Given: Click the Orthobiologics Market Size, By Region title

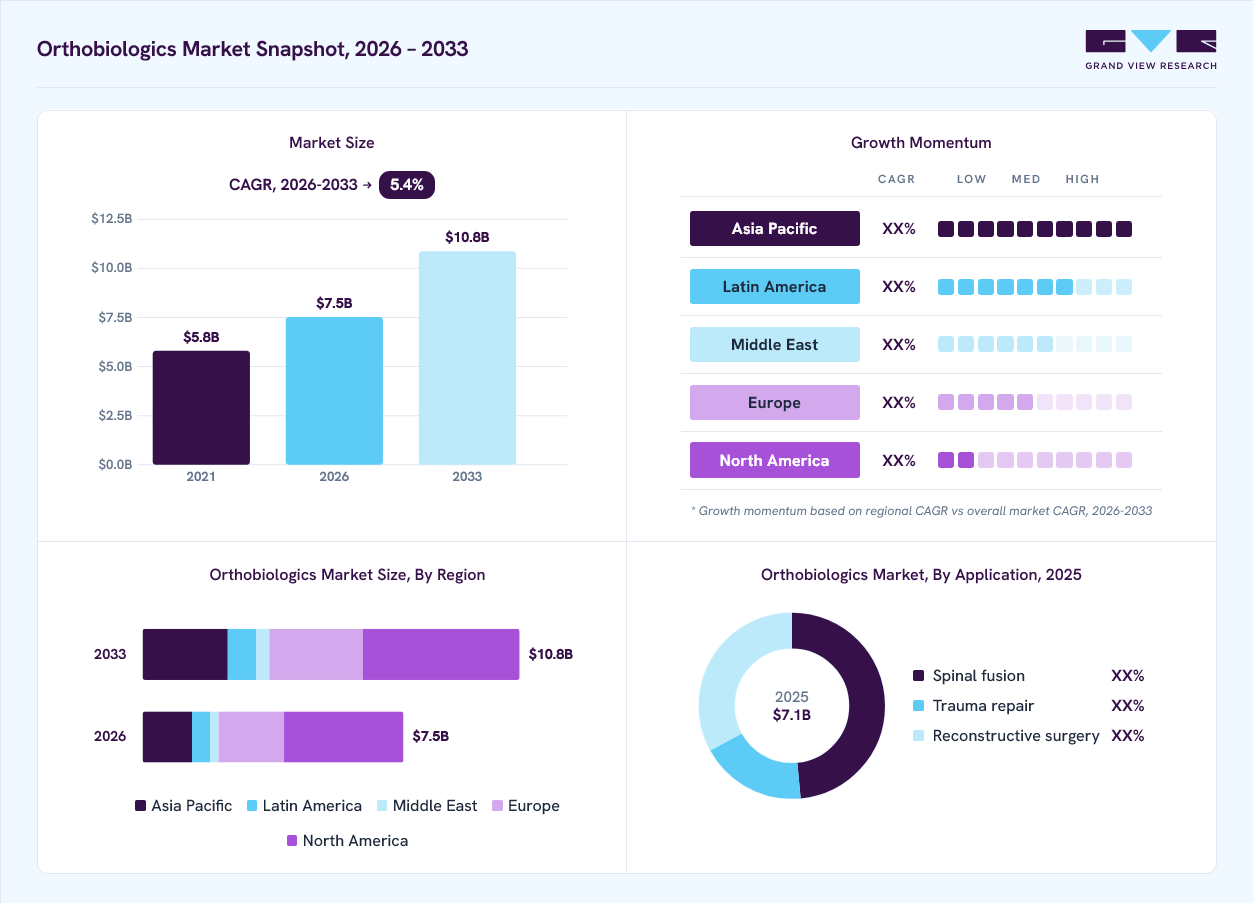Looking at the screenshot, I should [x=348, y=575].
